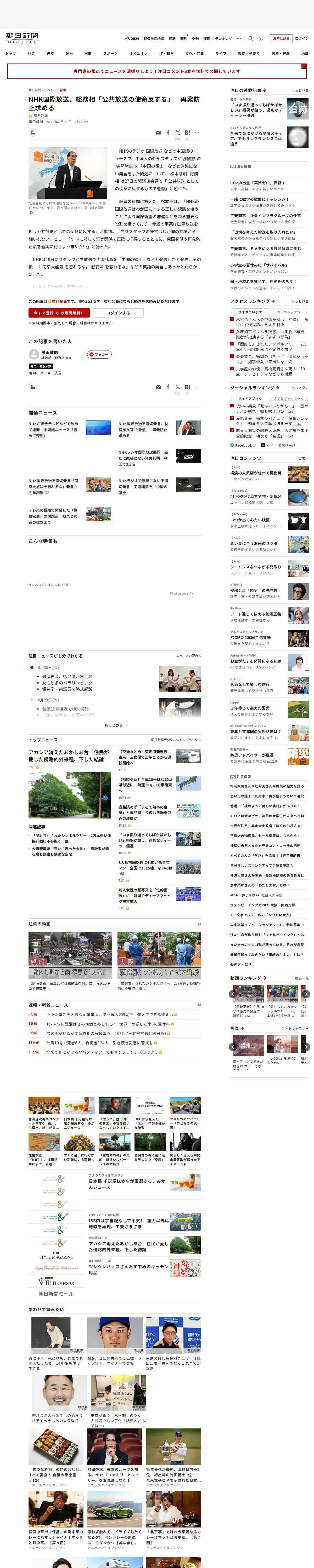Select はてなブックマーク social ranking tab
The height and width of the screenshot is (1568, 314).
click(288, 398)
